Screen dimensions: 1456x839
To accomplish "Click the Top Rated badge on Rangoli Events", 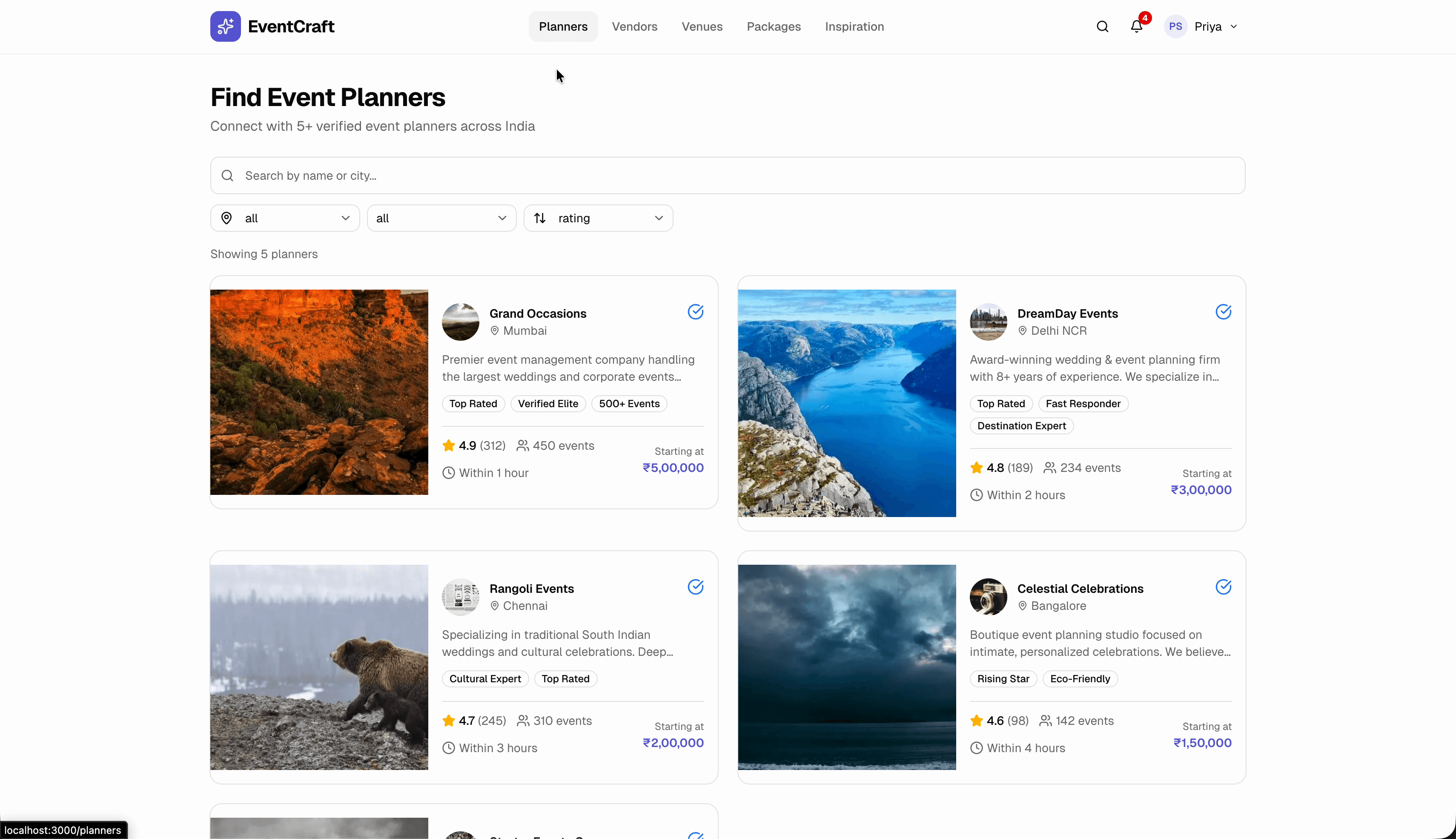I will pyautogui.click(x=565, y=678).
